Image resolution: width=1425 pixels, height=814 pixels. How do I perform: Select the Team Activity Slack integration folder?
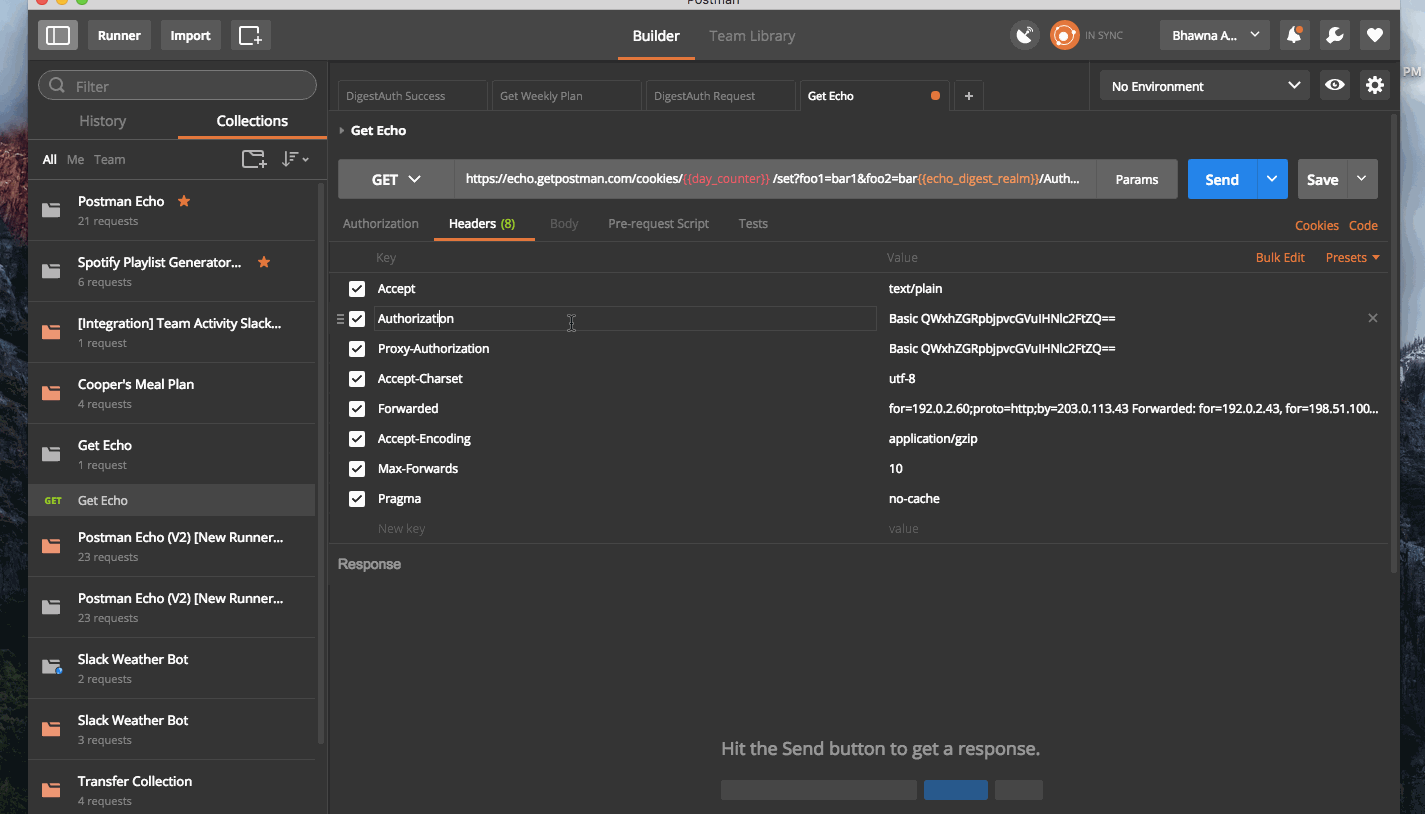(50, 332)
